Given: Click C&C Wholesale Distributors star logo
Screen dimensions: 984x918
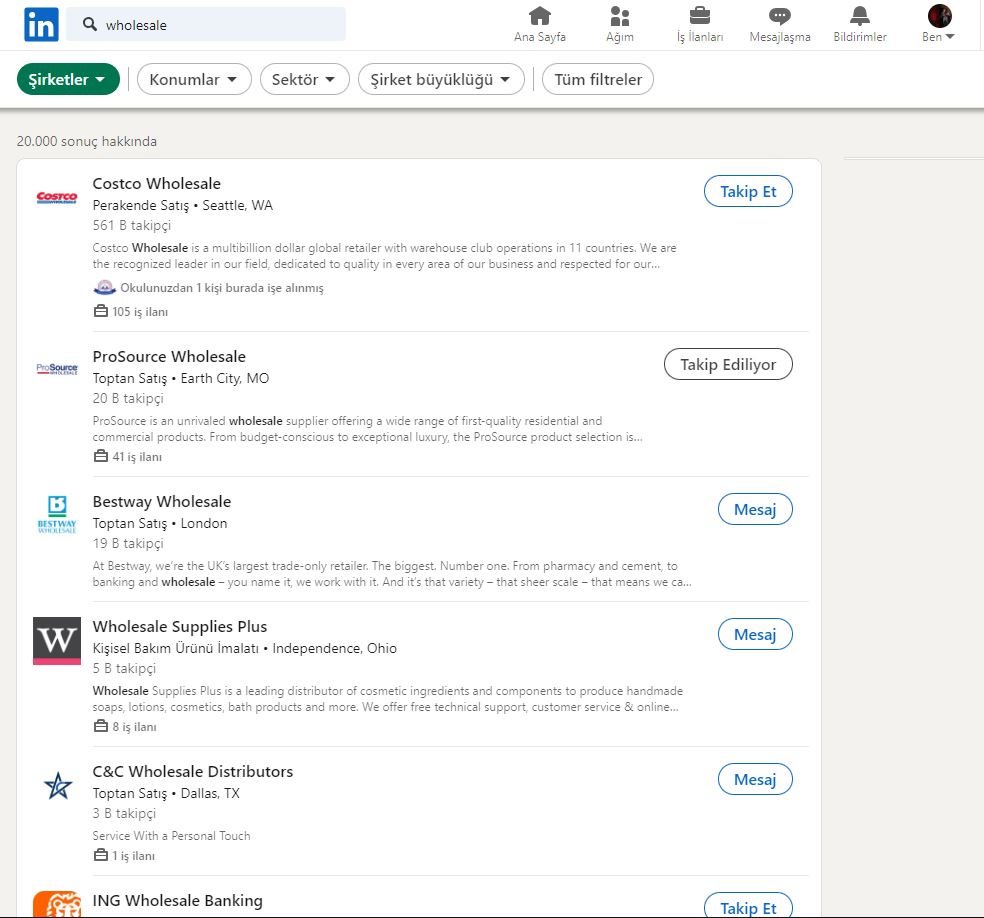Looking at the screenshot, I should tap(58, 786).
